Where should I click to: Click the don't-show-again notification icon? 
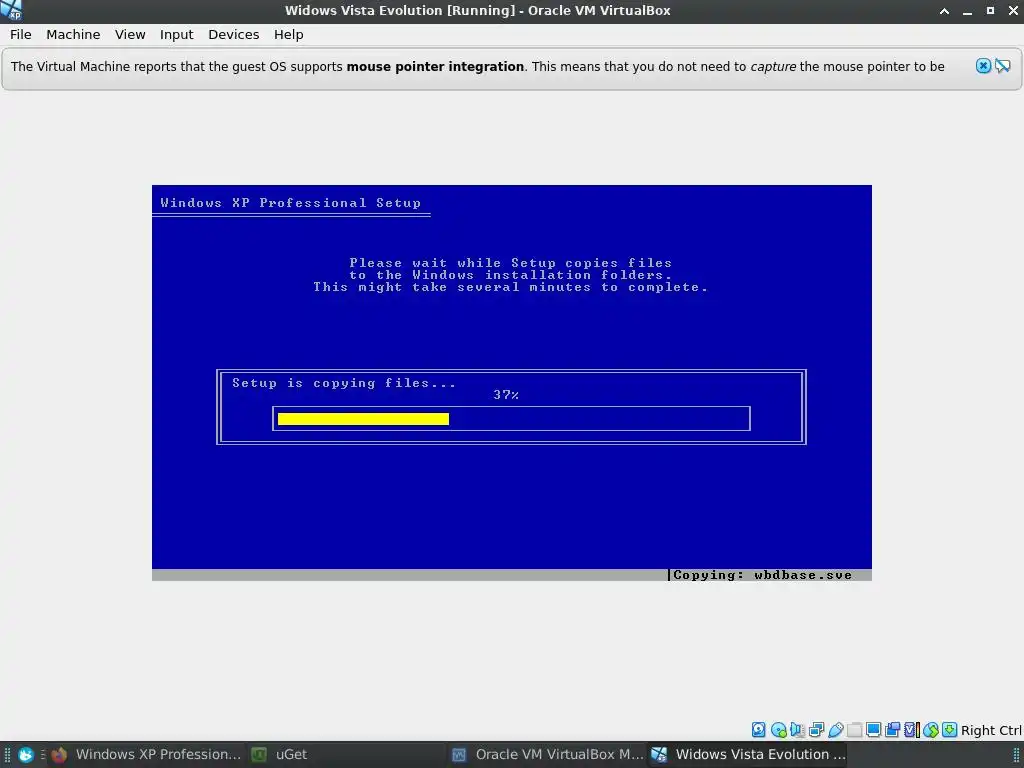[1003, 66]
